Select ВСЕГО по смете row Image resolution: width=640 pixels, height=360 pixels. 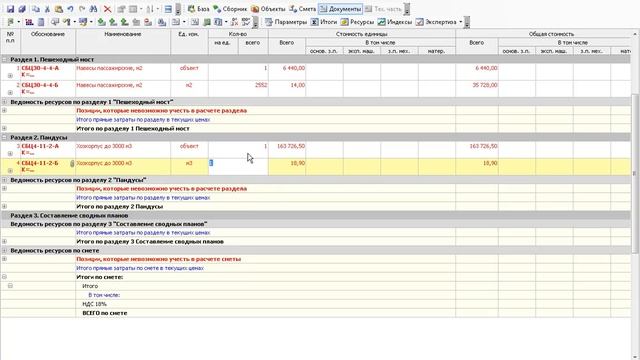coord(316,313)
